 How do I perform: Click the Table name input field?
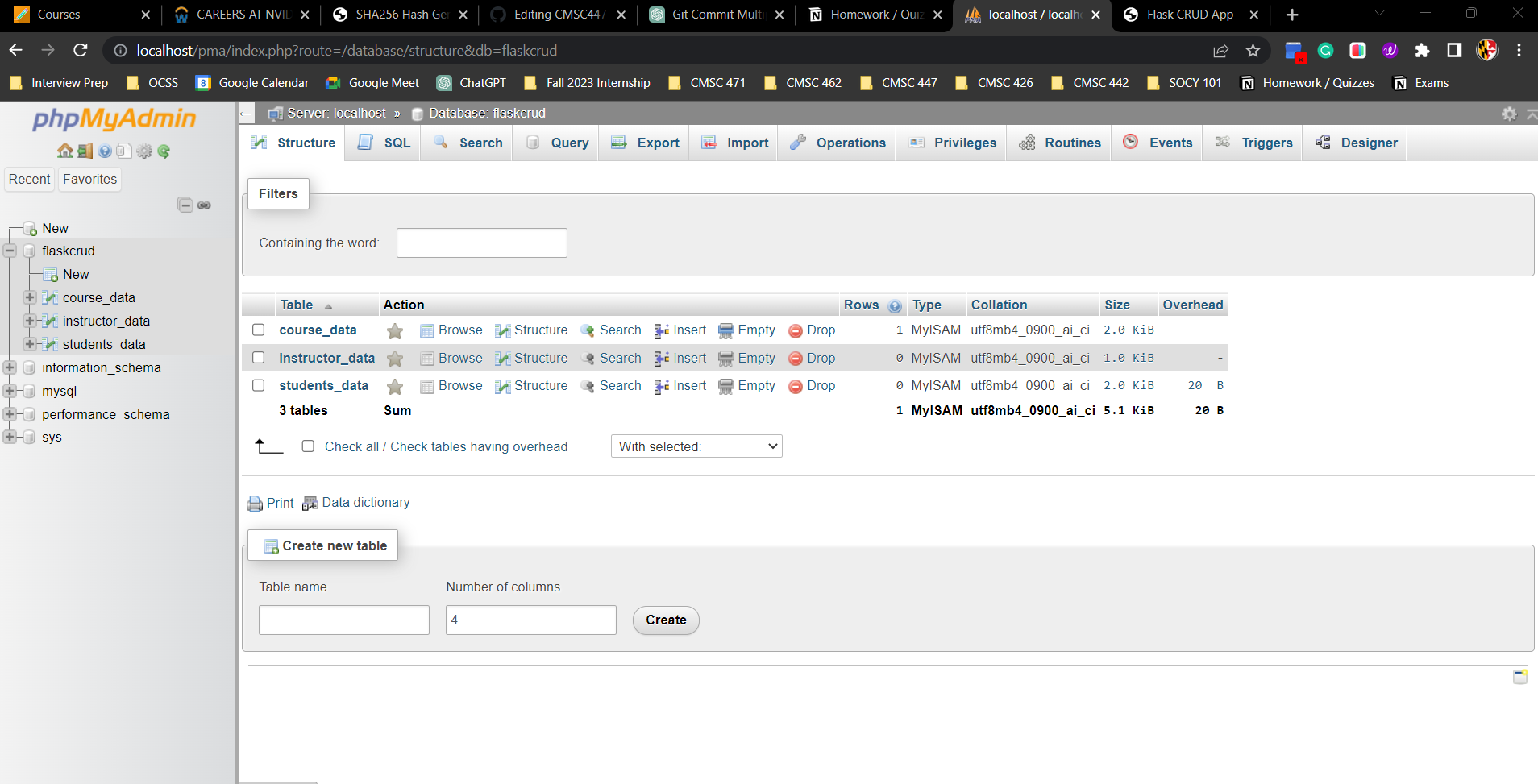(343, 620)
